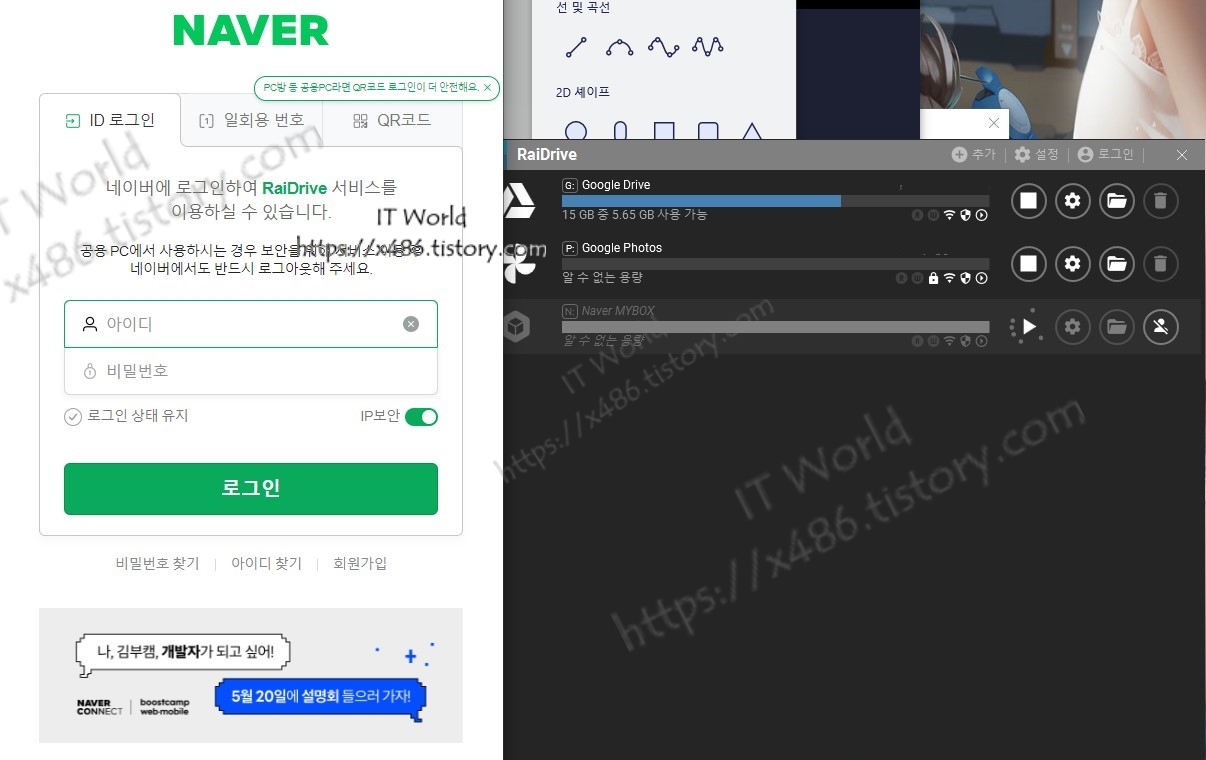Click RaiDrive 로그인 account button
Viewport: 1206px width, 760px height.
point(1106,155)
